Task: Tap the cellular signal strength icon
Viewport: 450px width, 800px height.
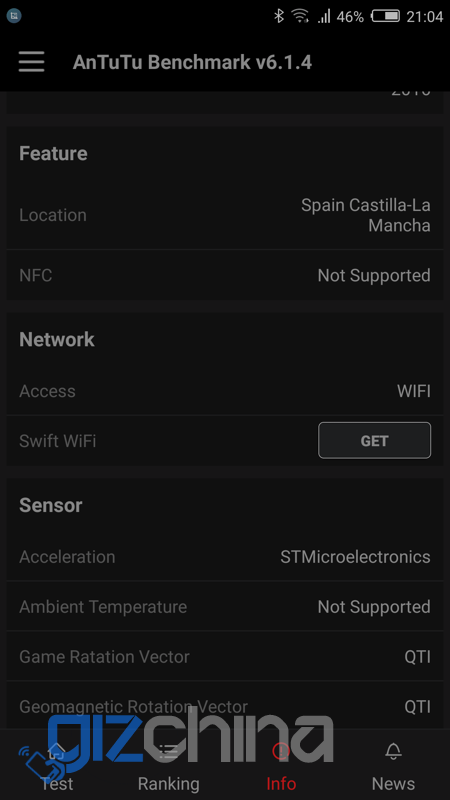Action: pos(324,17)
